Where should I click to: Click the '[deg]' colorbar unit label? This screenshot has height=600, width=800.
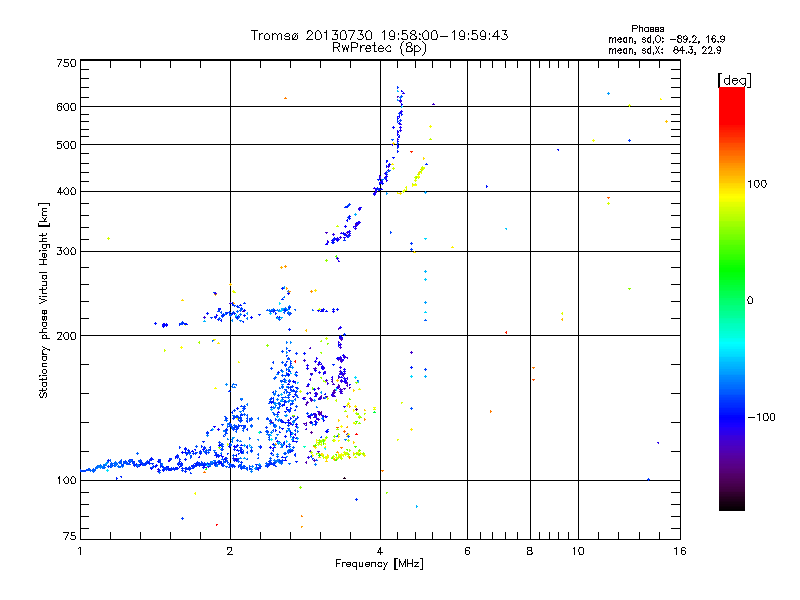(x=734, y=80)
